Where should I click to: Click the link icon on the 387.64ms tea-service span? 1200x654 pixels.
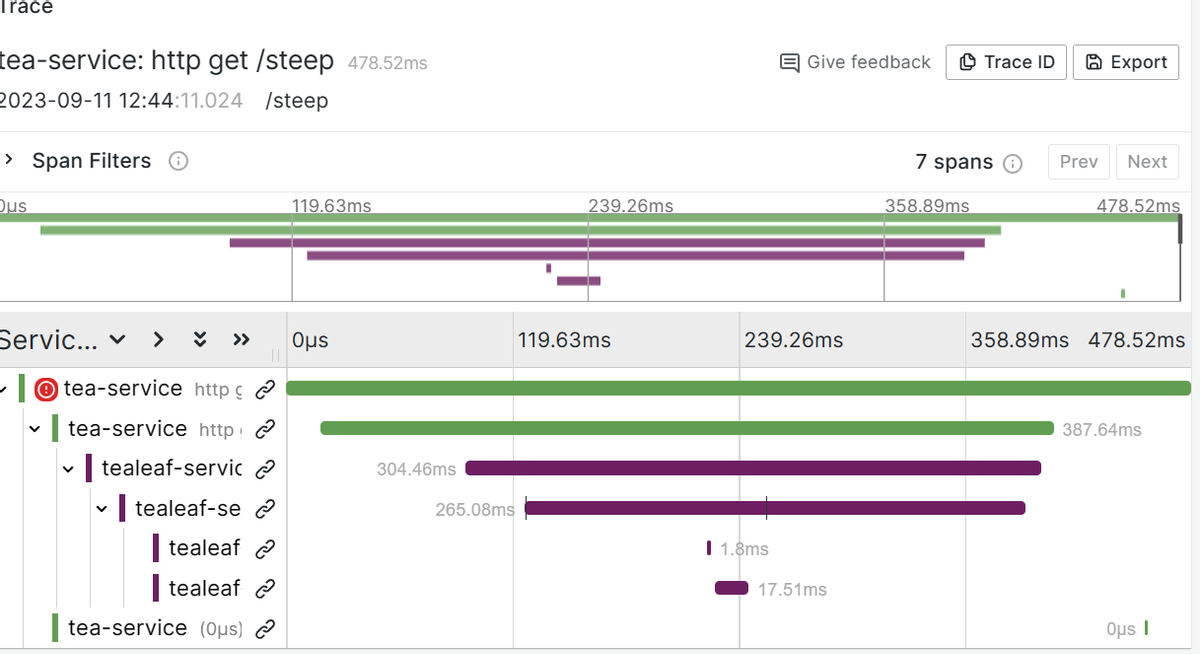point(265,429)
